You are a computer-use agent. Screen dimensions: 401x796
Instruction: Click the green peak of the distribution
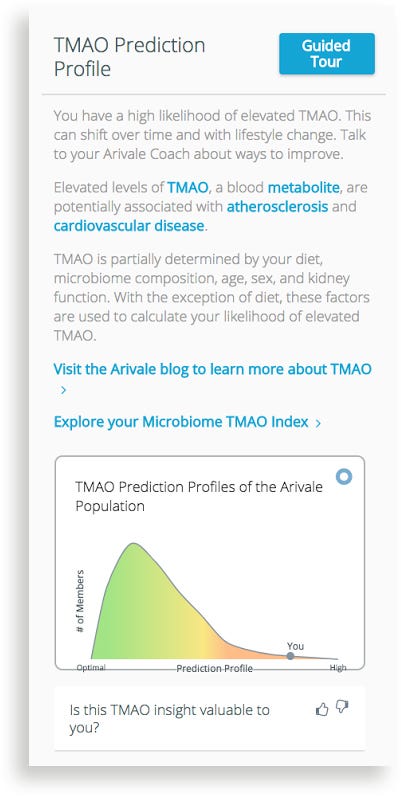[x=133, y=563]
